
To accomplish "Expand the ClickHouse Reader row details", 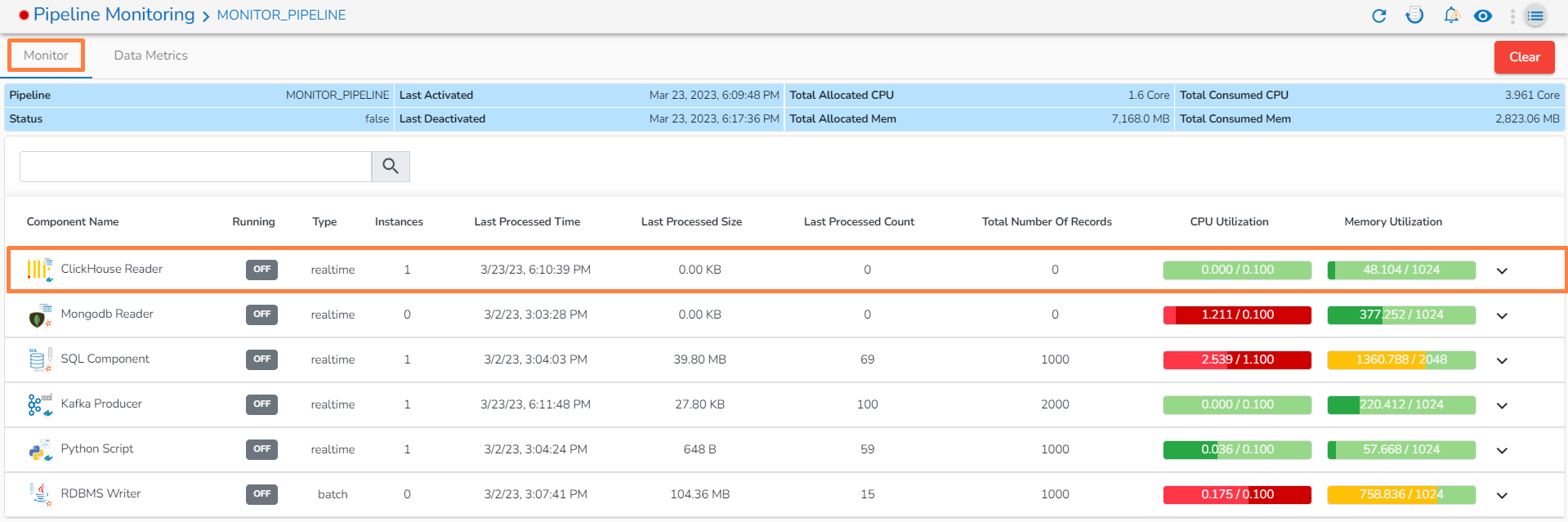I will [x=1502, y=270].
